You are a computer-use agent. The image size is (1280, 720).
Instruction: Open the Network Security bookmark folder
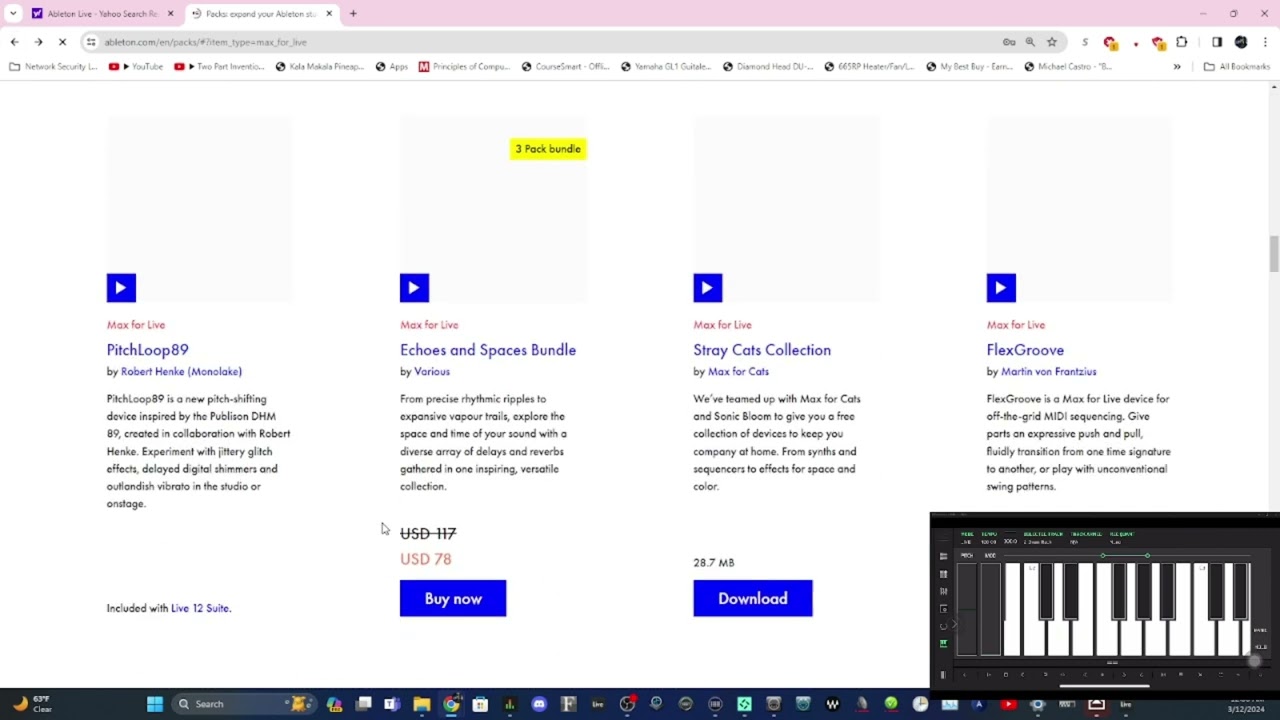pos(54,67)
